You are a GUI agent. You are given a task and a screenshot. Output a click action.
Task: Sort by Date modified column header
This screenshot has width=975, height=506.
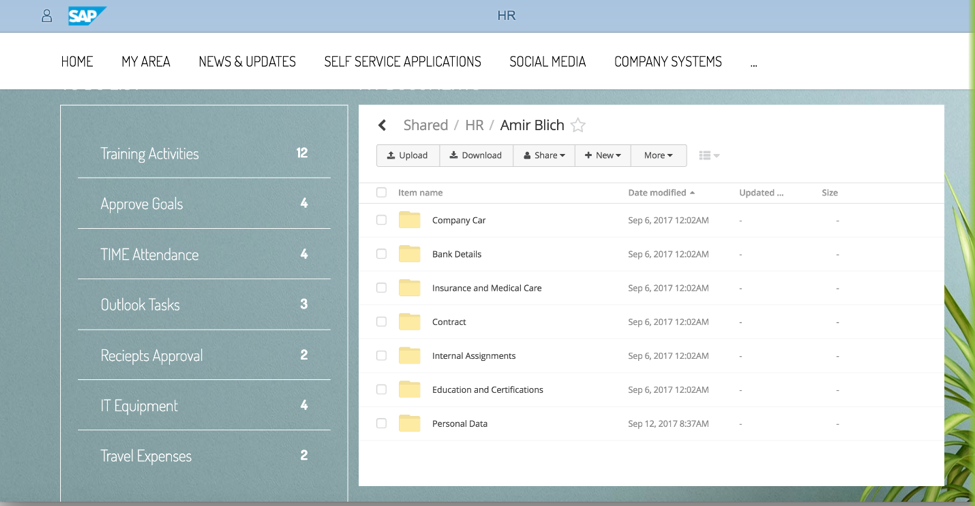[x=657, y=193]
